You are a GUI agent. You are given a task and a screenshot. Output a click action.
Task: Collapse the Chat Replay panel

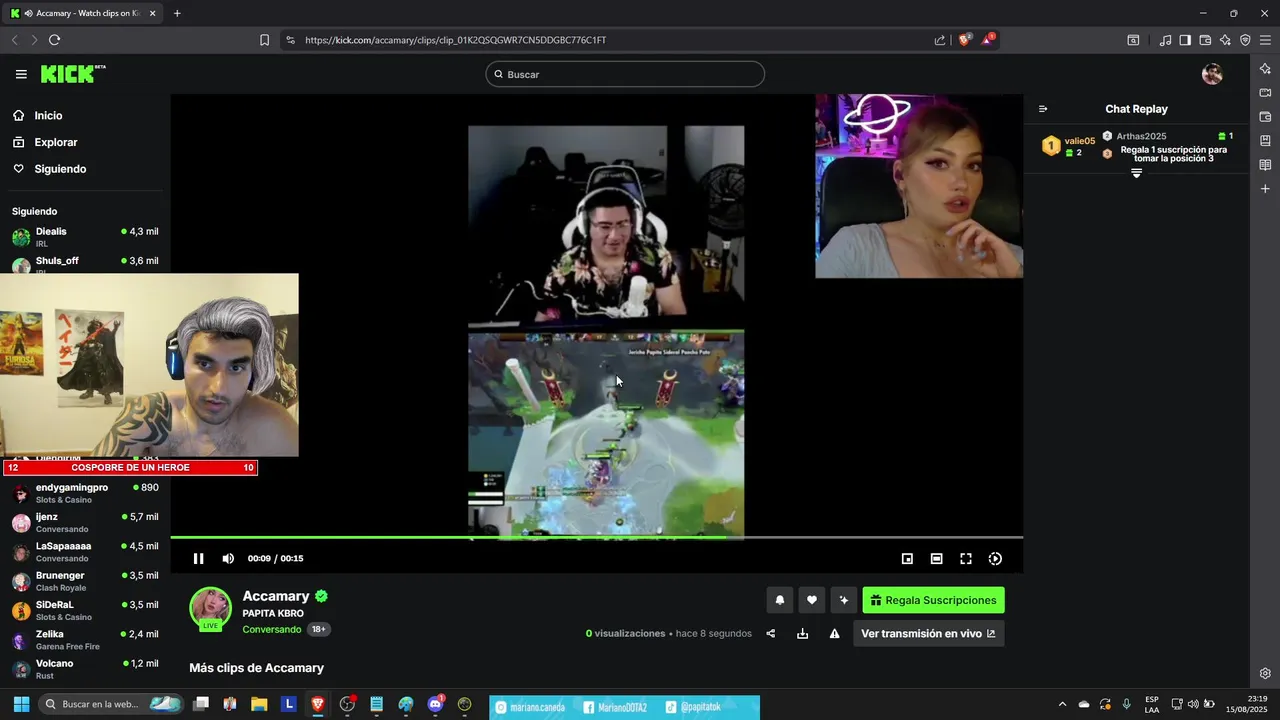coord(1043,109)
